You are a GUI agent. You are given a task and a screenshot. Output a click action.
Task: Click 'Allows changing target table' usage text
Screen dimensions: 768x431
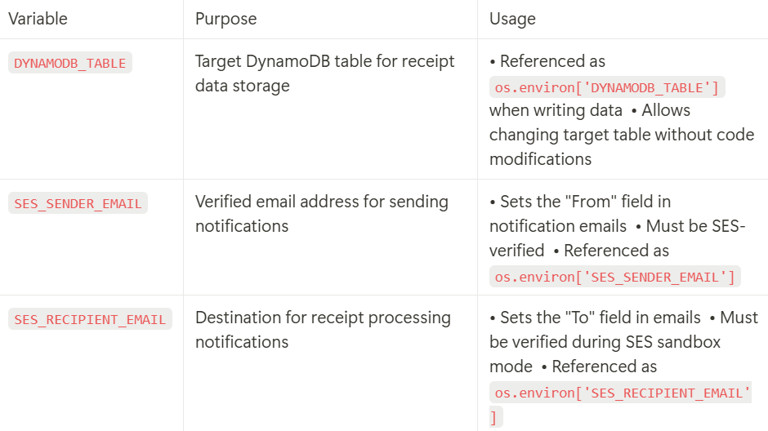(620, 135)
